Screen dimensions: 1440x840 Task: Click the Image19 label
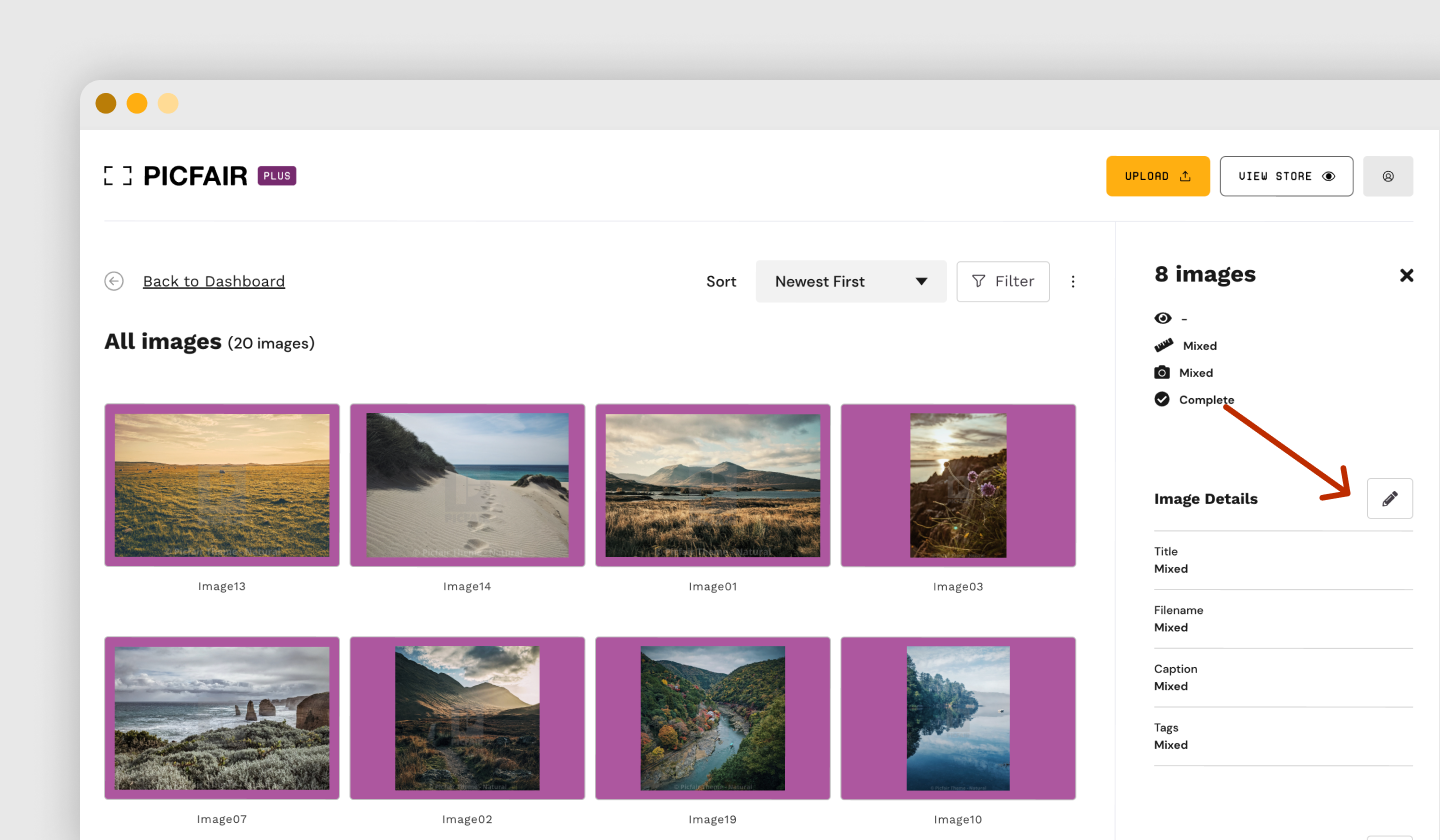(713, 819)
